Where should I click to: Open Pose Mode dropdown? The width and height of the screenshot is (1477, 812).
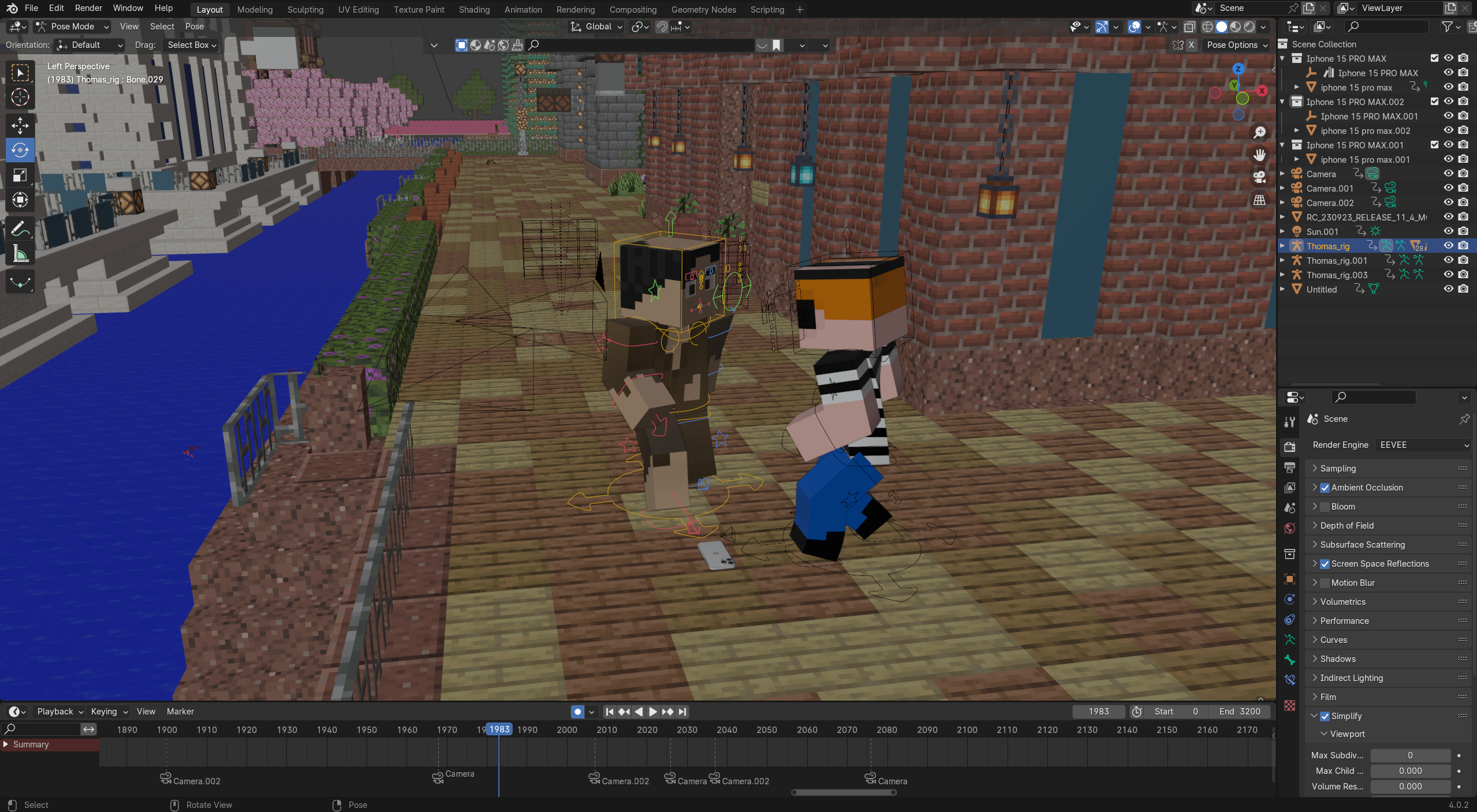[72, 27]
